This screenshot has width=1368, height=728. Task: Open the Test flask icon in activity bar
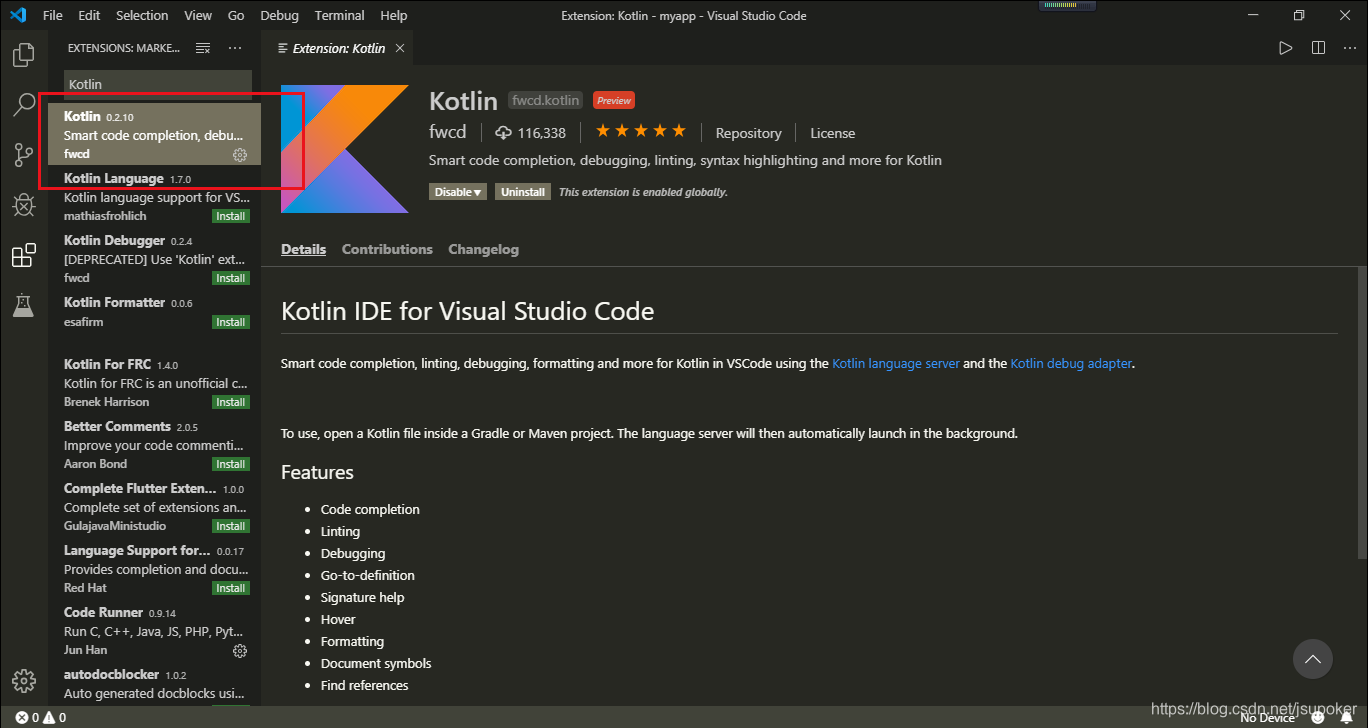point(23,306)
